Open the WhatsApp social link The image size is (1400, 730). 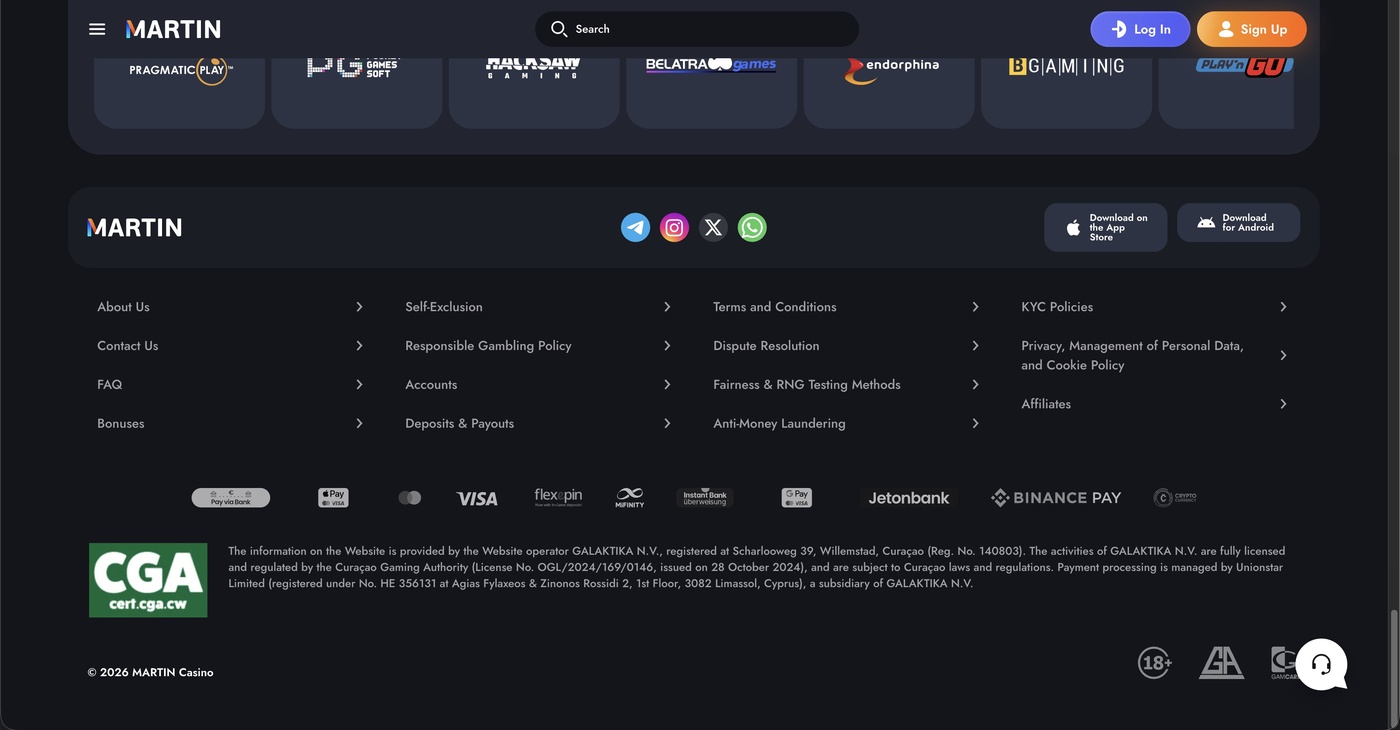[x=752, y=227]
